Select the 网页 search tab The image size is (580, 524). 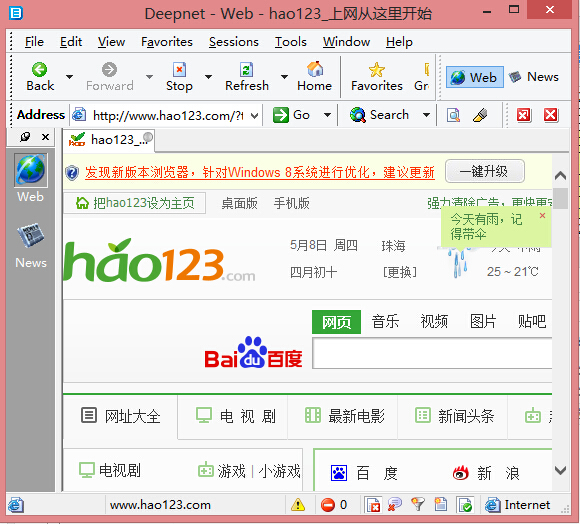[336, 322]
